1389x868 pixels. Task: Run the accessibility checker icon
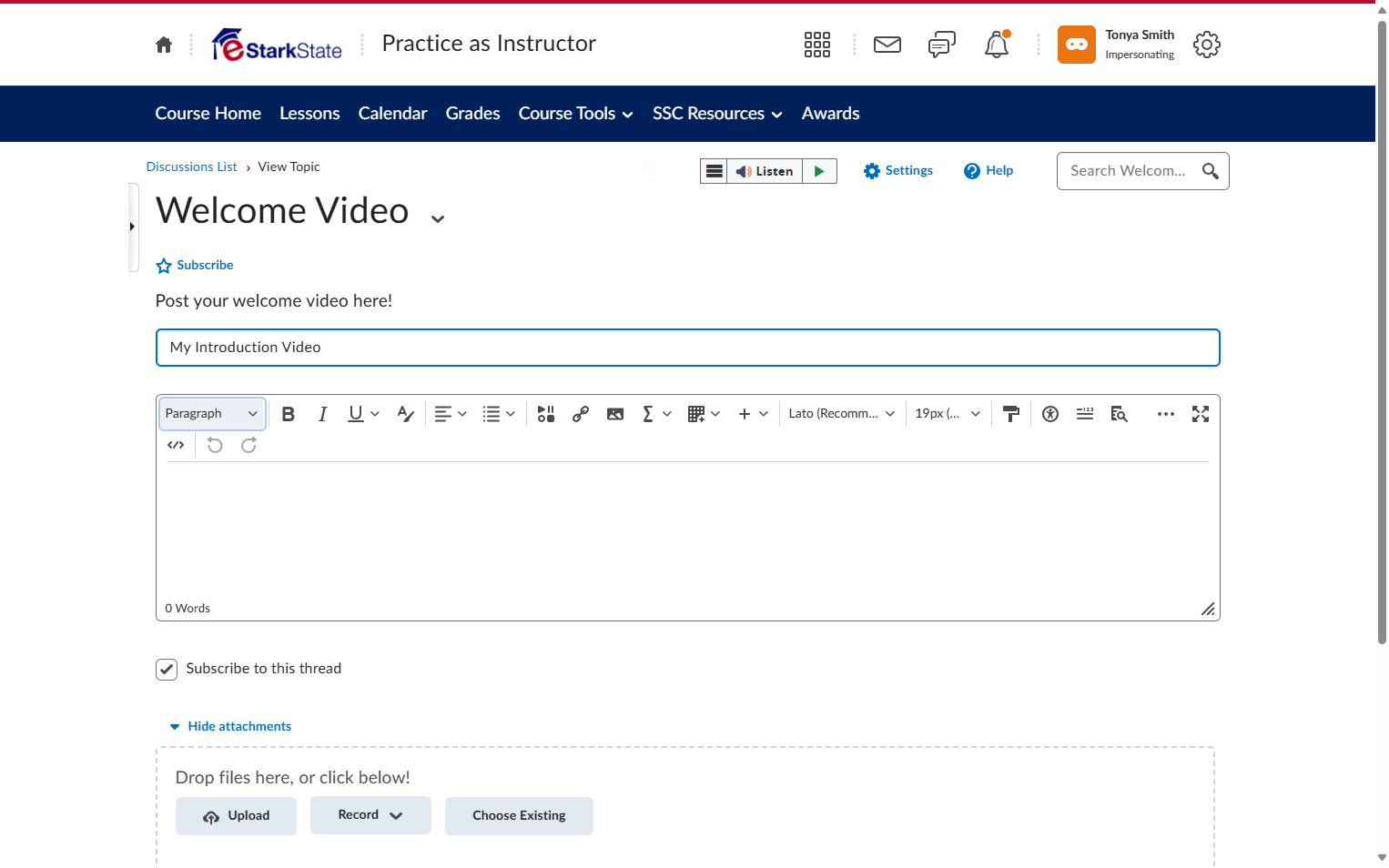[x=1050, y=414]
